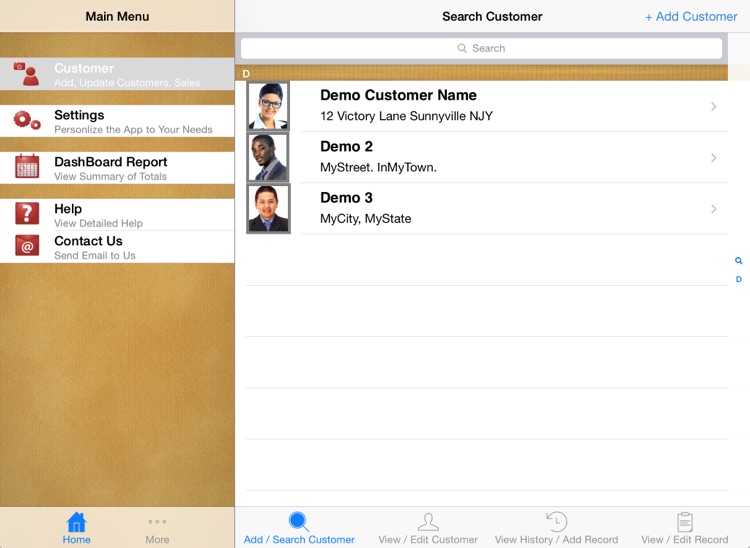This screenshot has height=548, width=750.
Task: Click the red gears Settings icon
Action: click(27, 121)
